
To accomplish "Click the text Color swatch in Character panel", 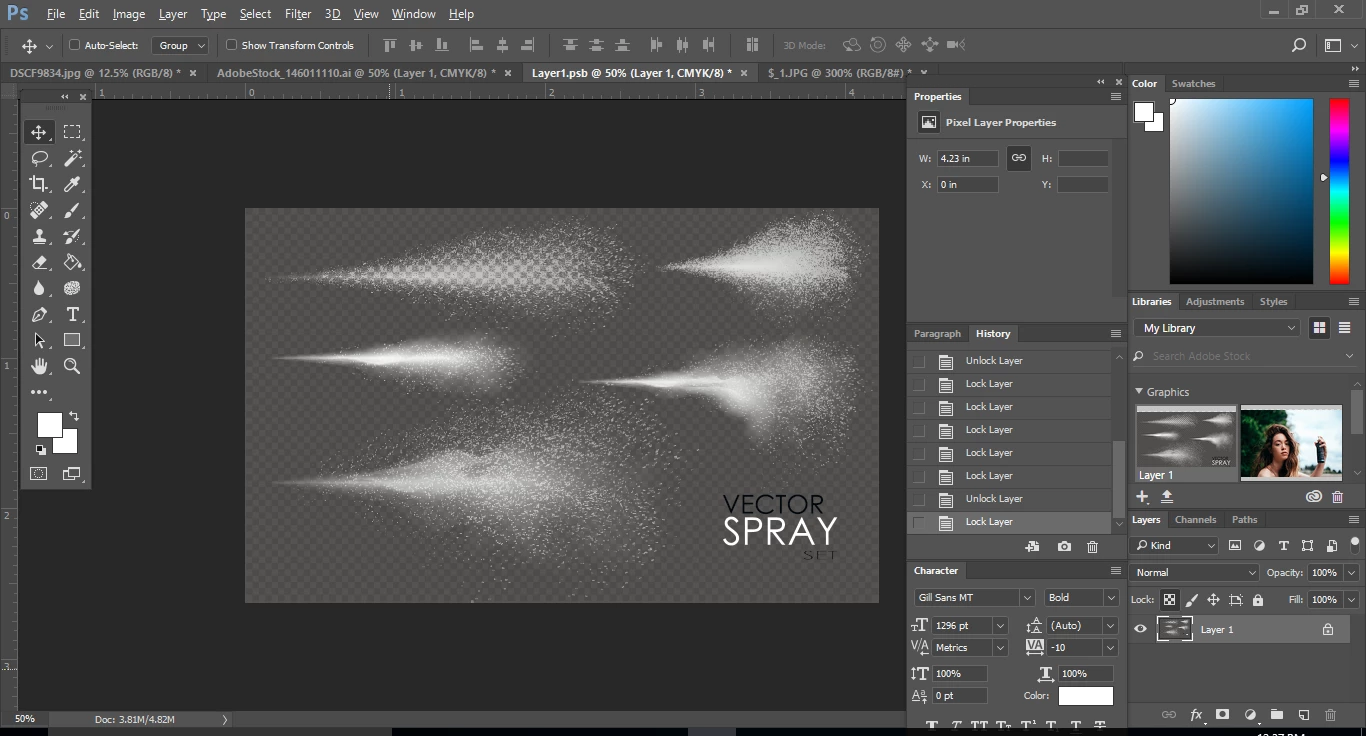I will [x=1086, y=696].
